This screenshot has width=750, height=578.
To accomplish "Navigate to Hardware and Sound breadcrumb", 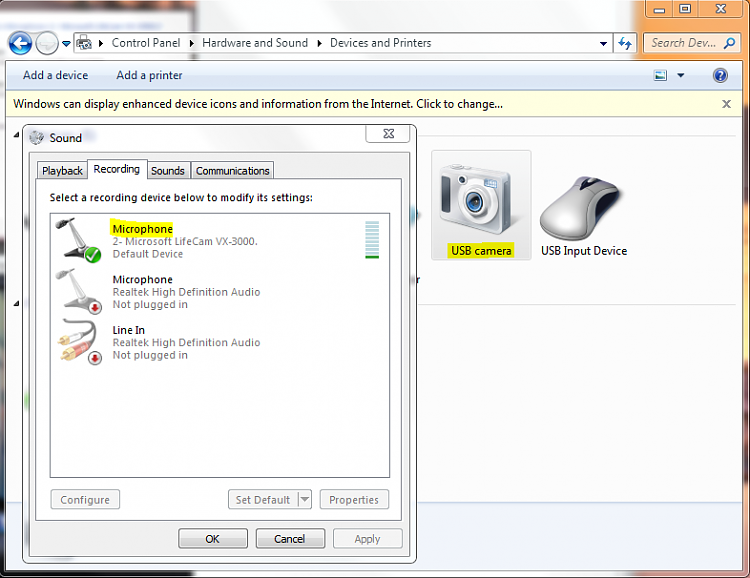I will pos(255,43).
